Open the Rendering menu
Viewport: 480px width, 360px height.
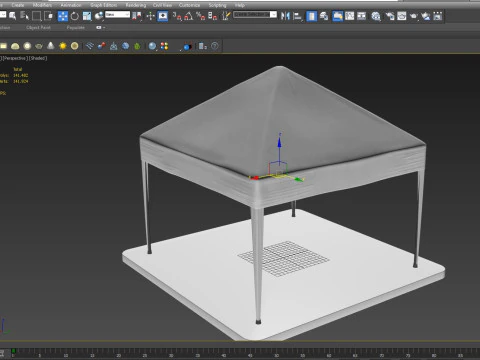point(136,5)
